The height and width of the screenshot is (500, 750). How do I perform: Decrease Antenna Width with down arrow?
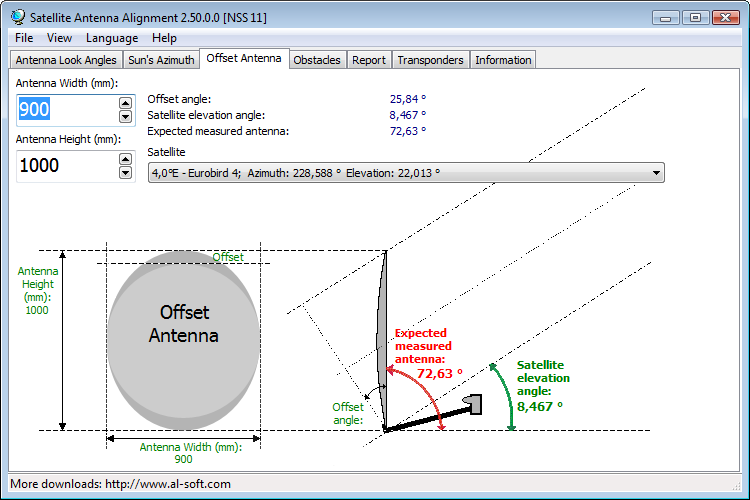[x=125, y=116]
